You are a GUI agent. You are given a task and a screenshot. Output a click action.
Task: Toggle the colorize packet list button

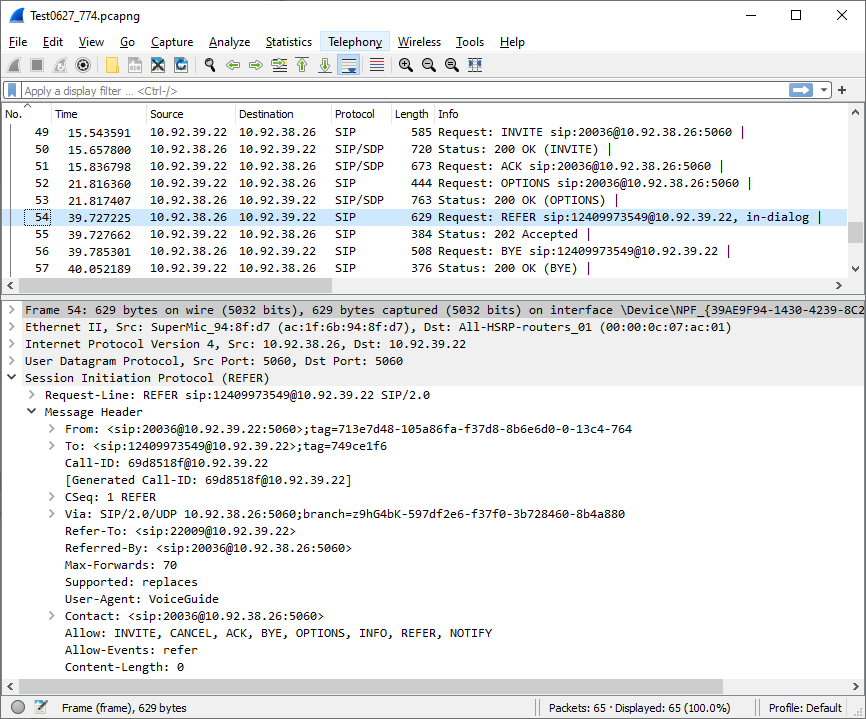377,65
